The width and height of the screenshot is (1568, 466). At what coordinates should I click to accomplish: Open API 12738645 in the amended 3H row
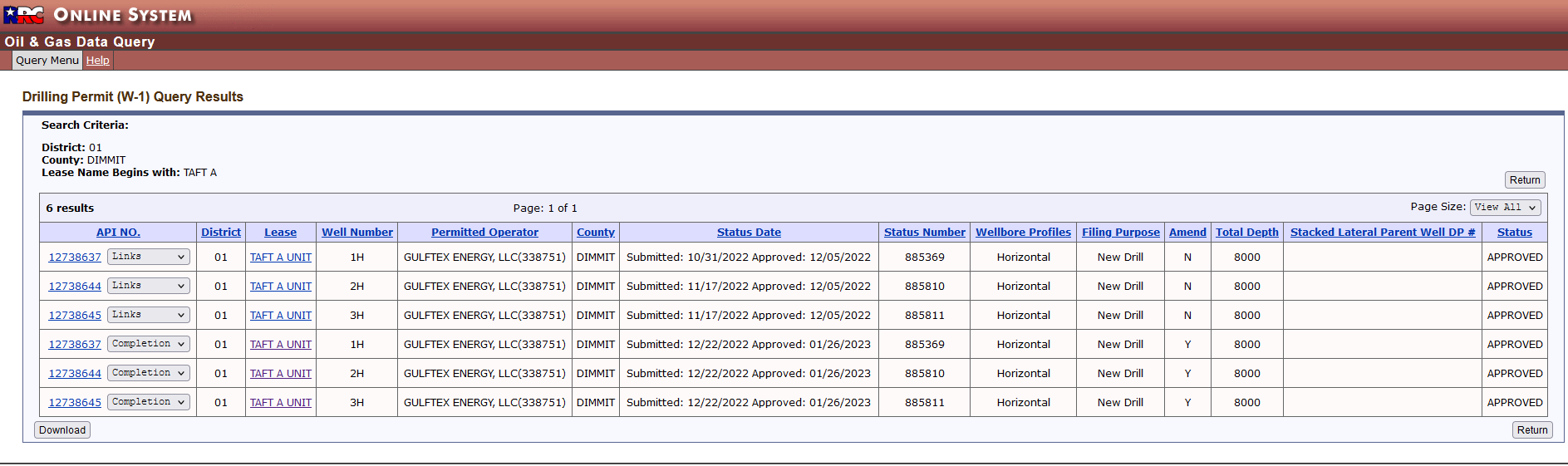click(75, 403)
